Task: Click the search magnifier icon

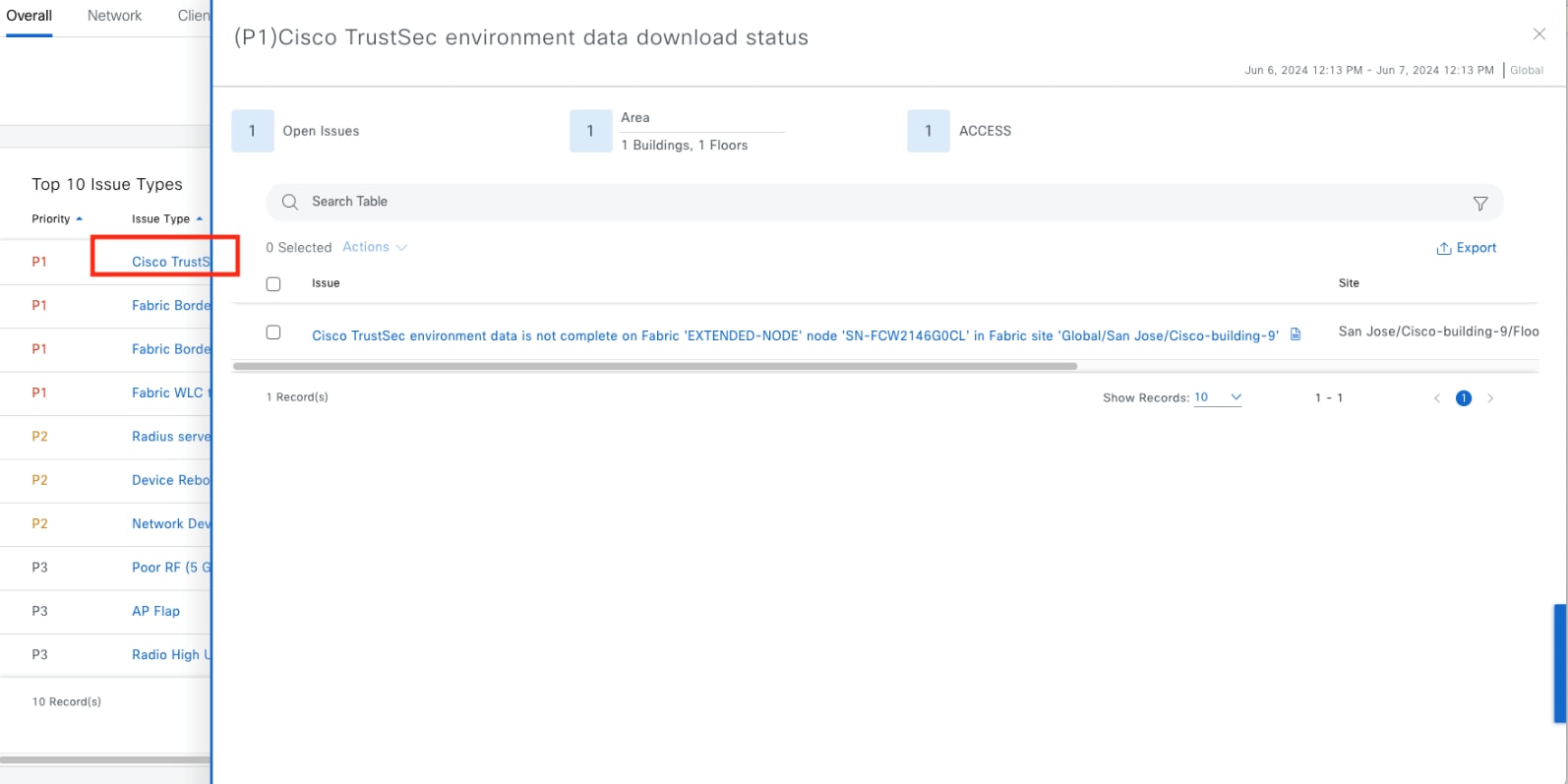Action: pos(290,202)
